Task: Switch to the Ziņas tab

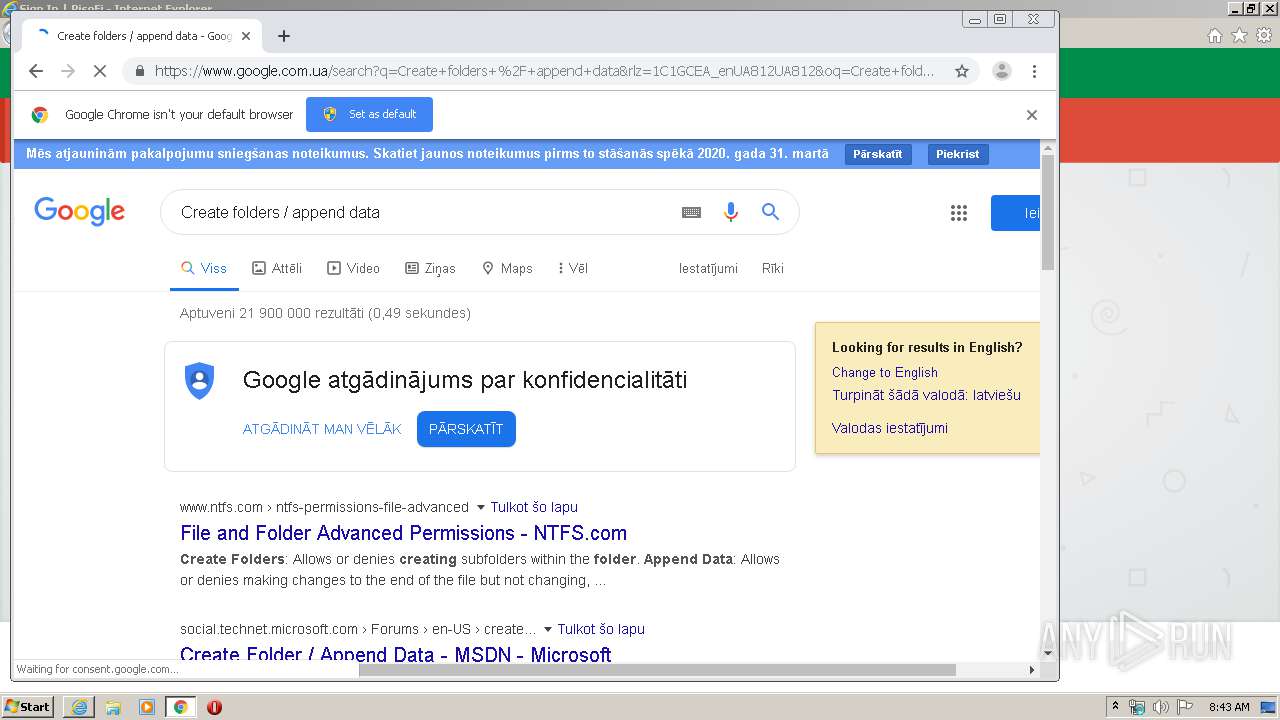Action: 430,268
